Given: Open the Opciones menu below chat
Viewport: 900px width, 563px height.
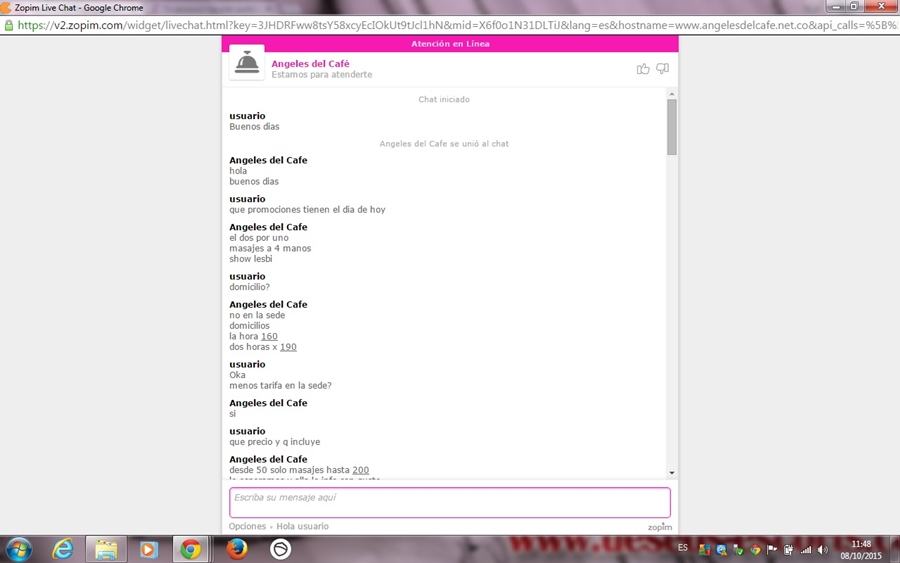Looking at the screenshot, I should coord(247,526).
